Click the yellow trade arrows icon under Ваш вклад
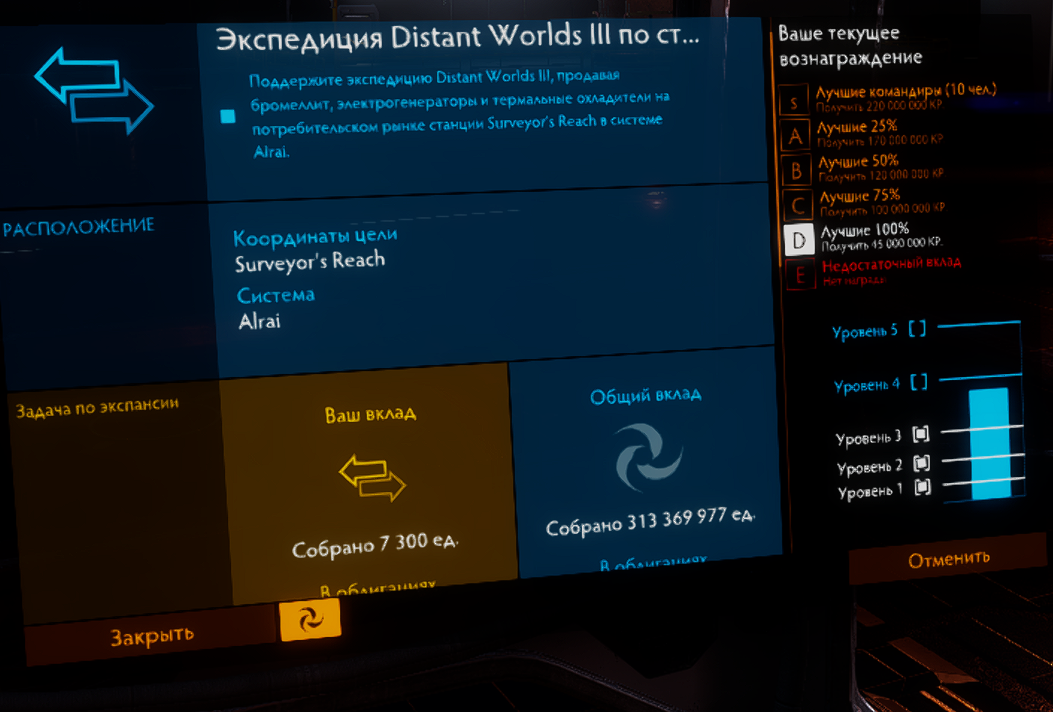Screen dimensions: 1053x712 [x=372, y=478]
